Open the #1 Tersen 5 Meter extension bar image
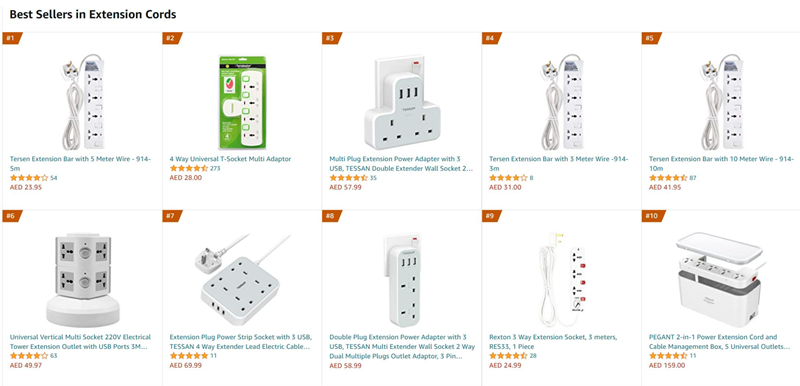The height and width of the screenshot is (386, 800). click(82, 102)
